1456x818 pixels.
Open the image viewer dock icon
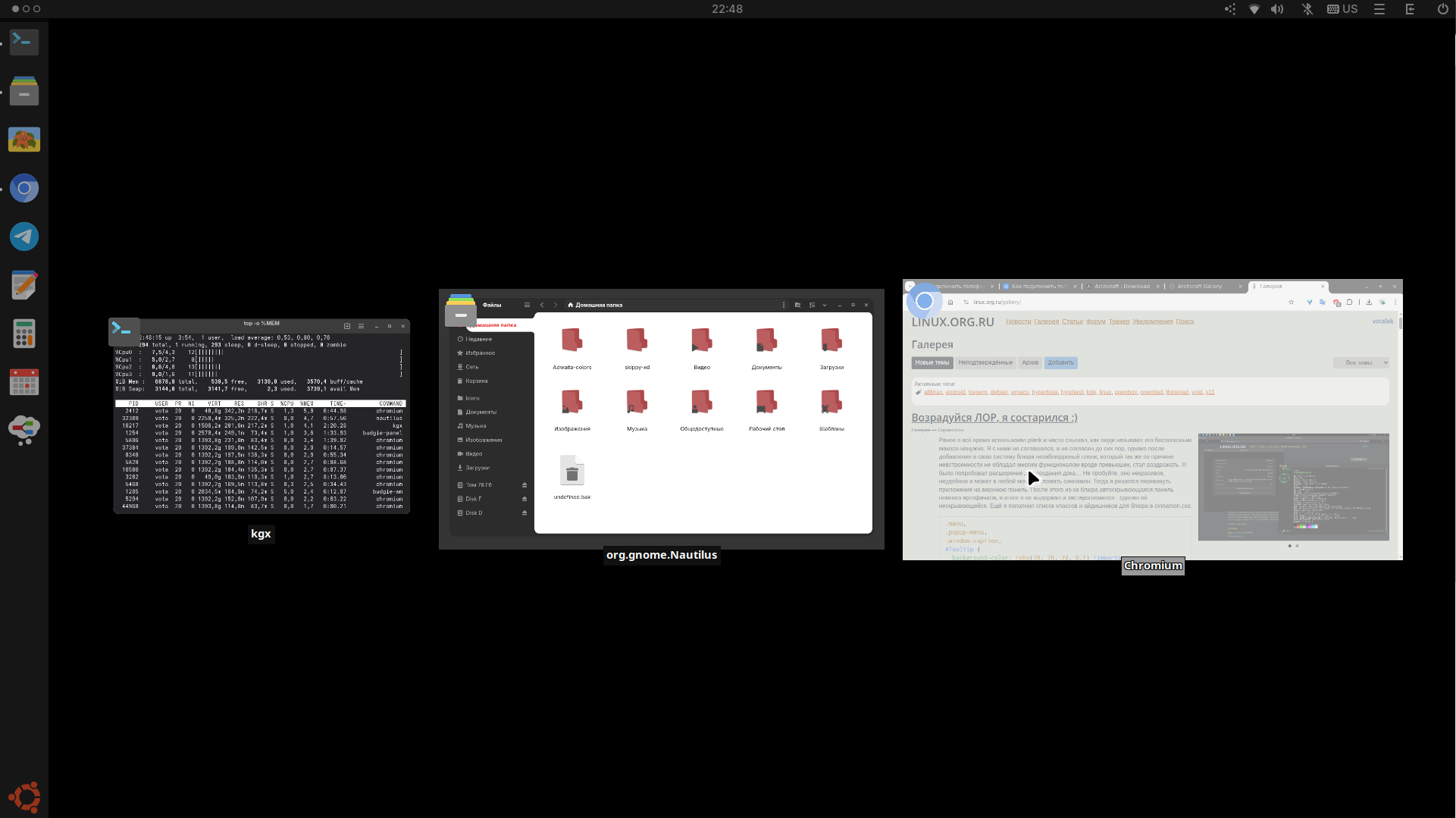[24, 139]
